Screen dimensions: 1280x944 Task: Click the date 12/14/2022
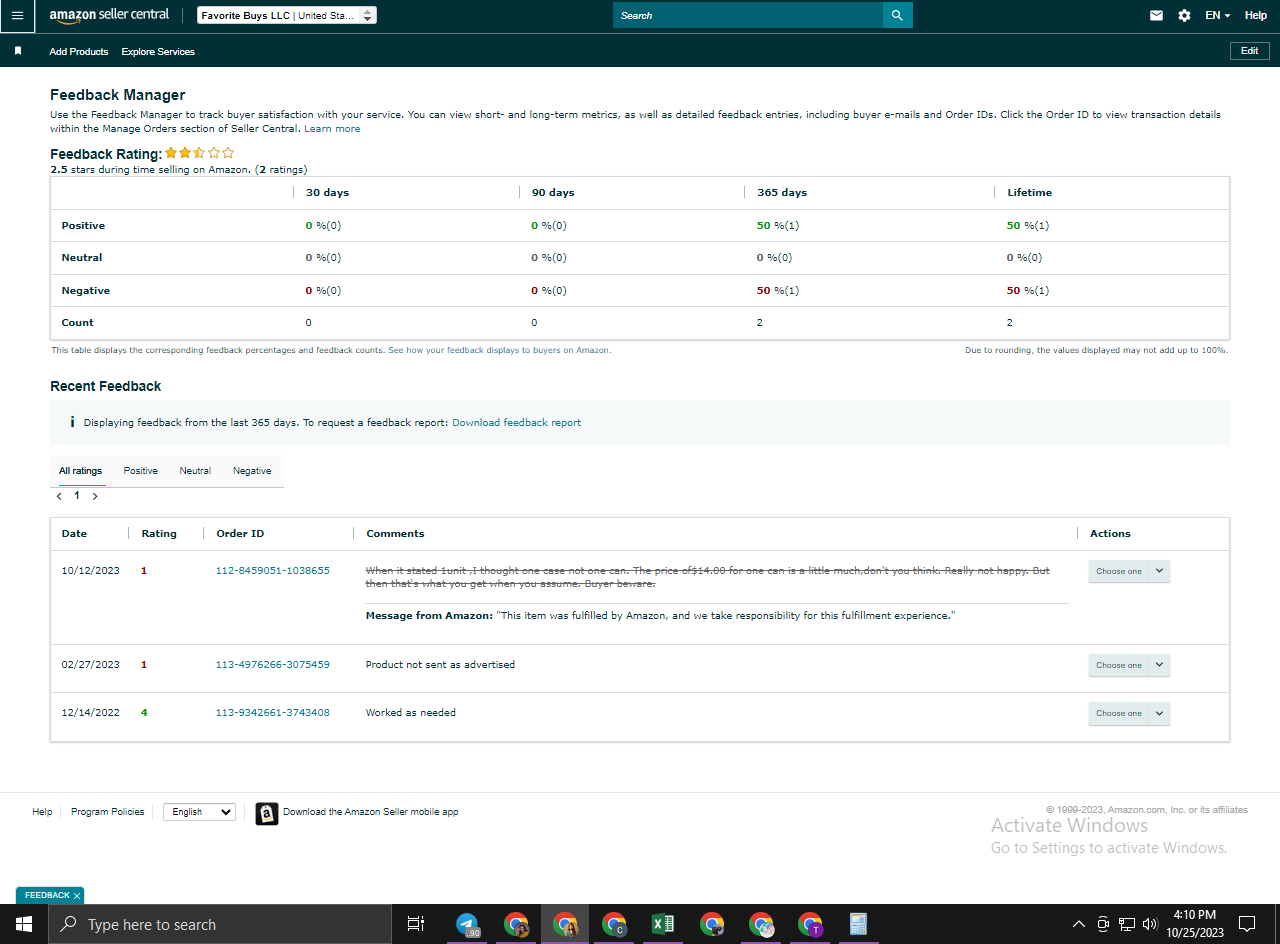tap(90, 713)
